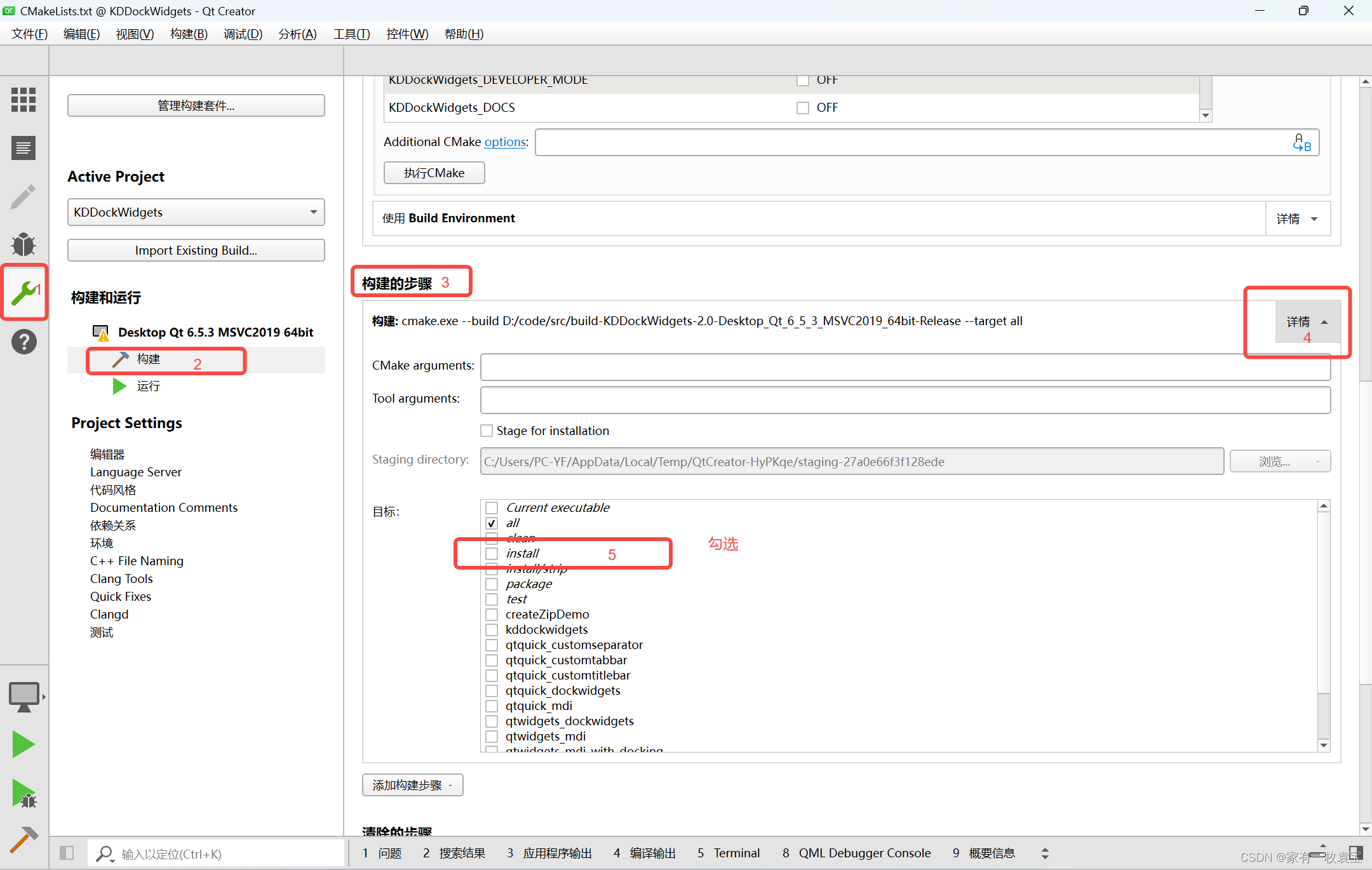The image size is (1372, 870).
Task: Open 工具(T) menu
Action: [x=351, y=34]
